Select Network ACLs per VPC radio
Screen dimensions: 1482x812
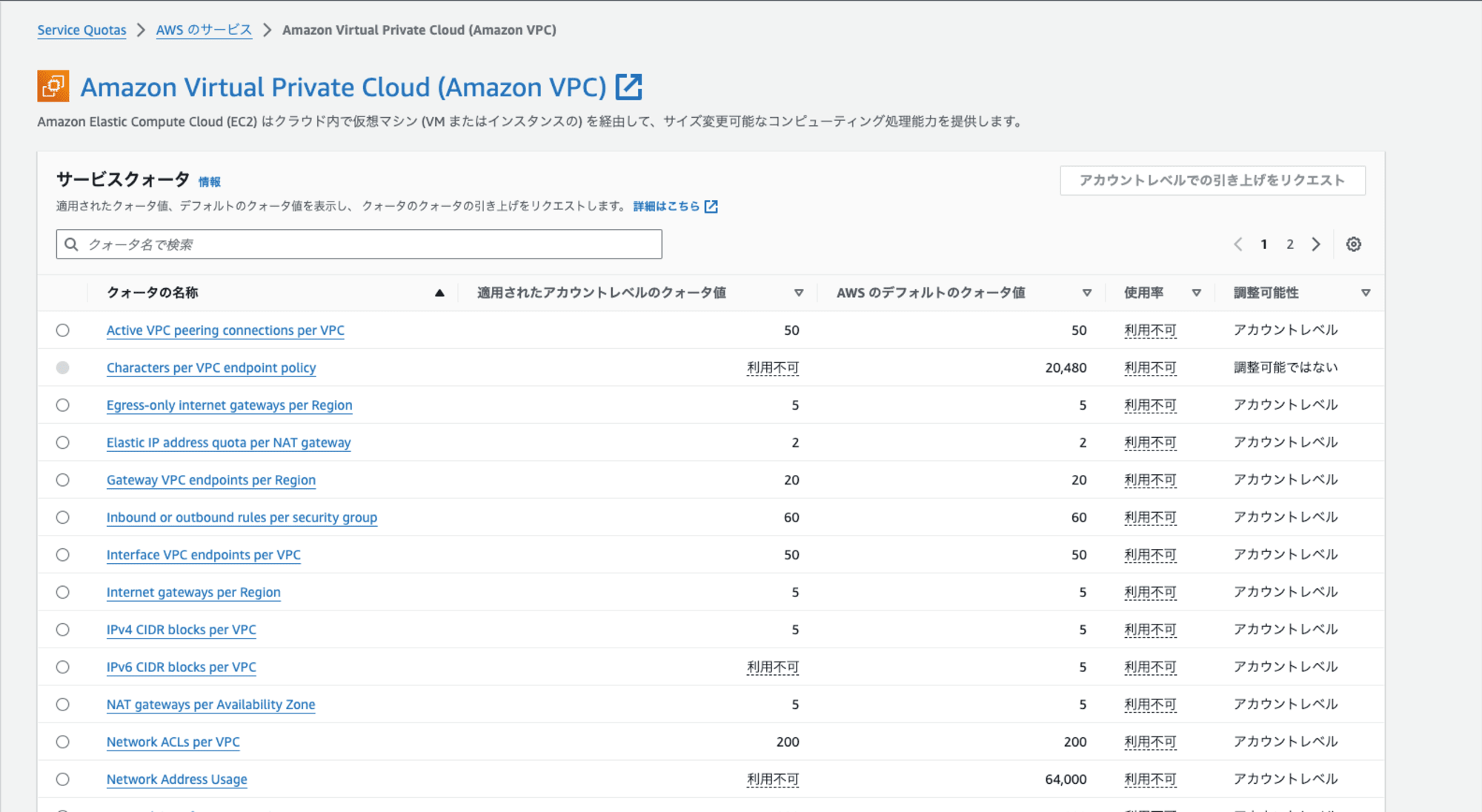point(63,742)
